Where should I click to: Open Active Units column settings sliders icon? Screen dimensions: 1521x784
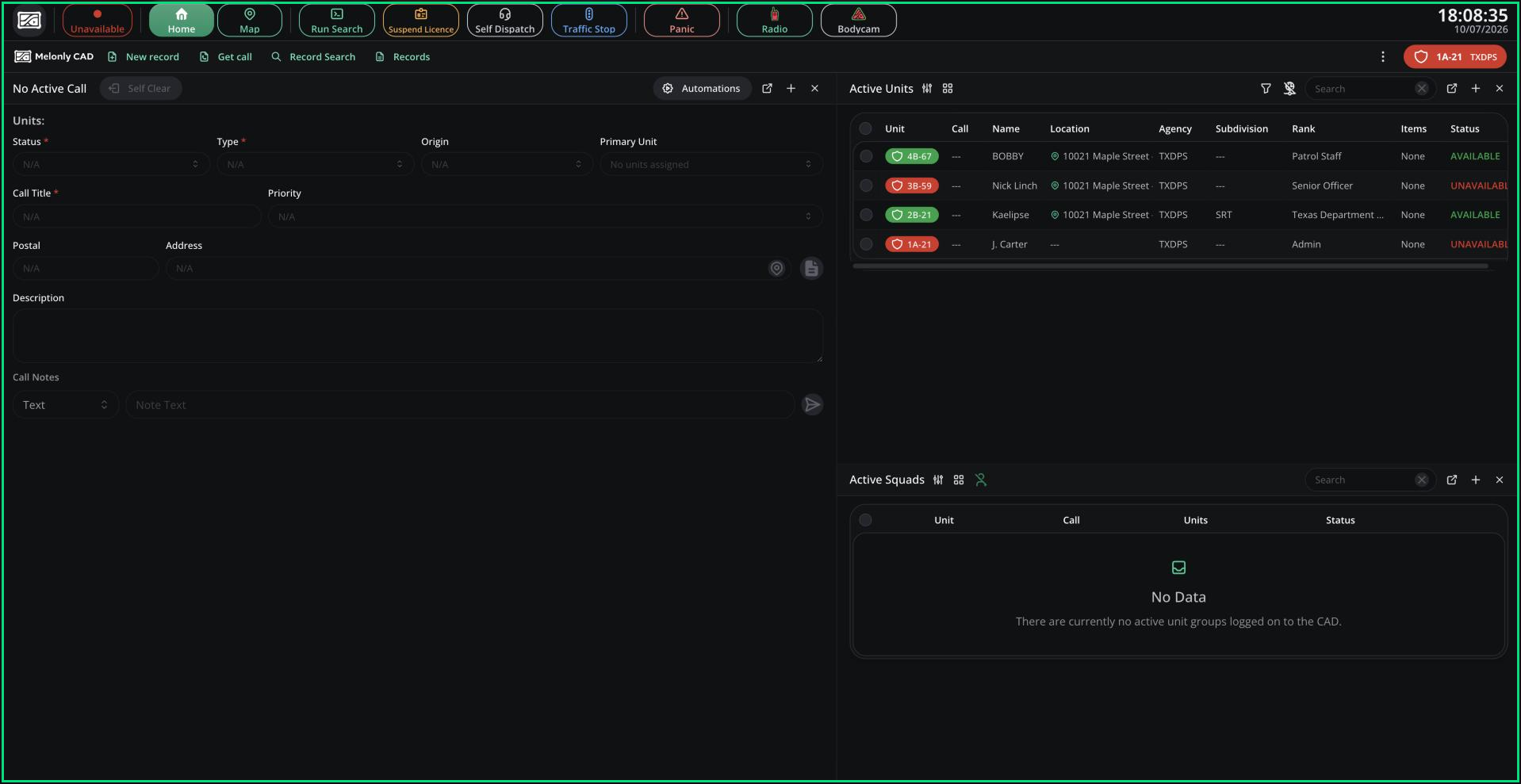pyautogui.click(x=927, y=89)
